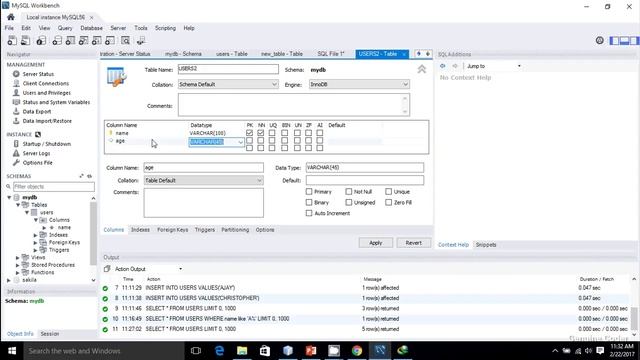Click the home icon tab

click(11, 17)
